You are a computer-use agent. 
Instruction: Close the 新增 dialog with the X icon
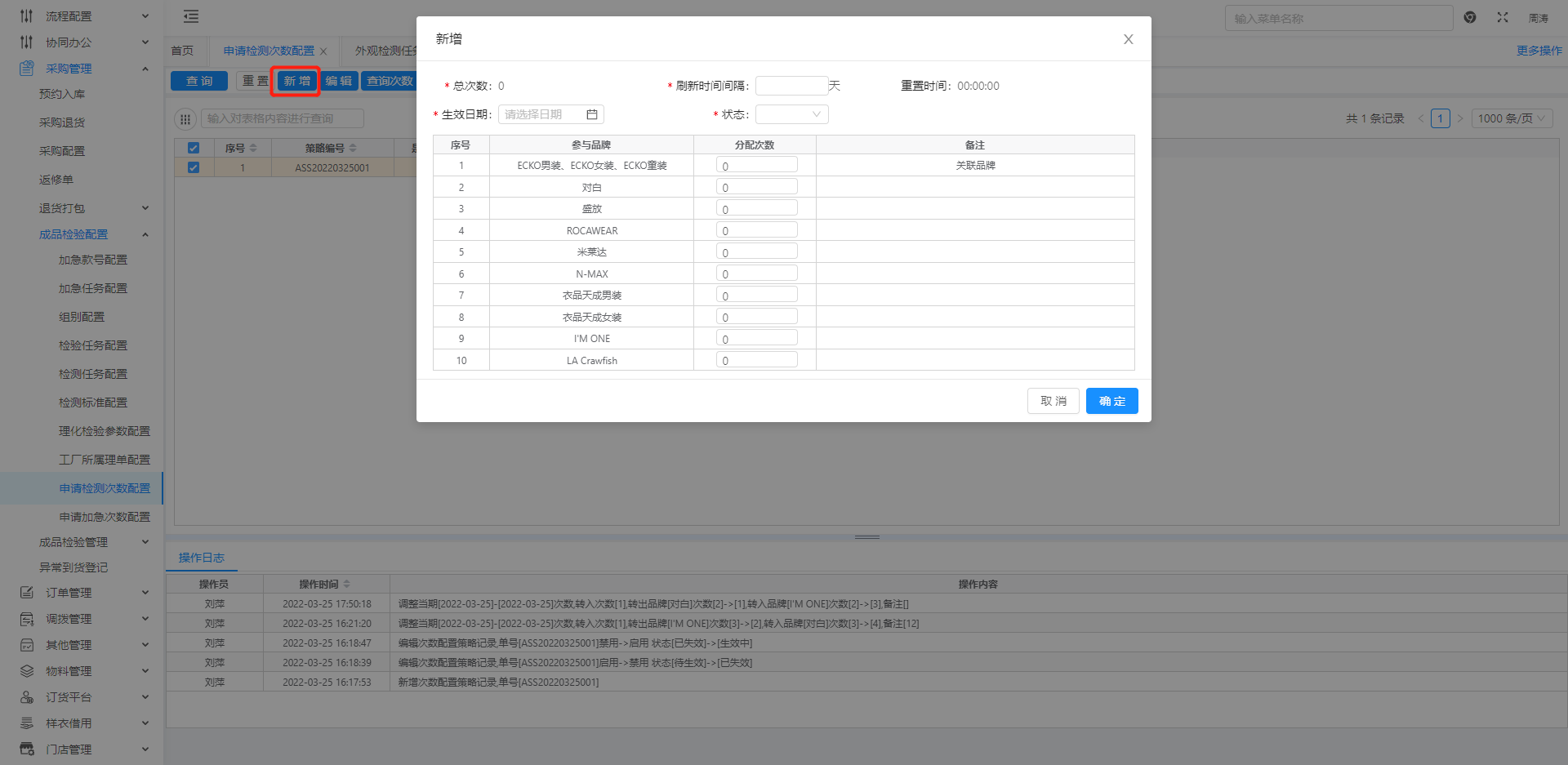pyautogui.click(x=1128, y=39)
